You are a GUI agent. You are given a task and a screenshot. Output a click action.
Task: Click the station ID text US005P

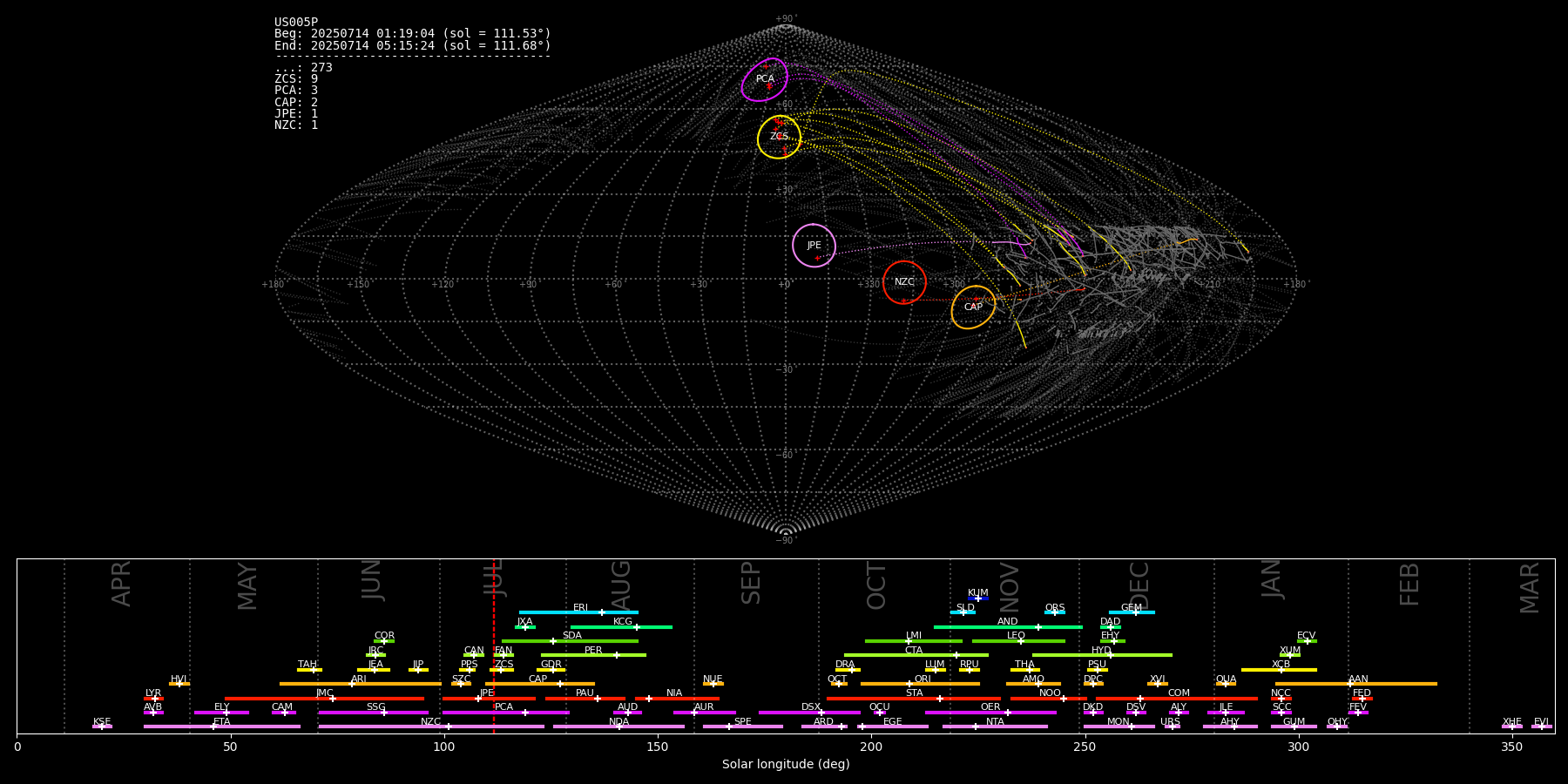point(296,23)
